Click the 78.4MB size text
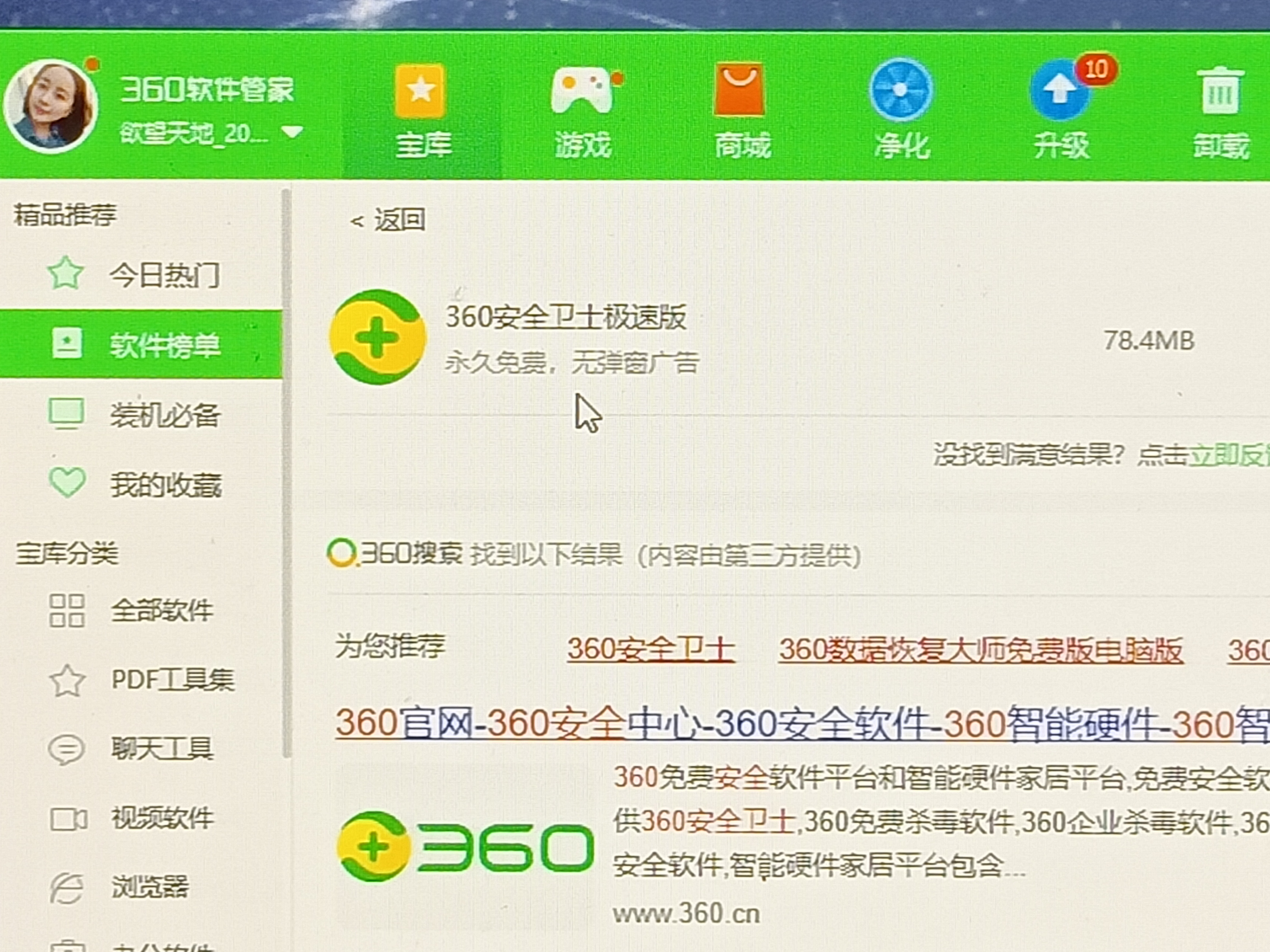 tap(1149, 341)
